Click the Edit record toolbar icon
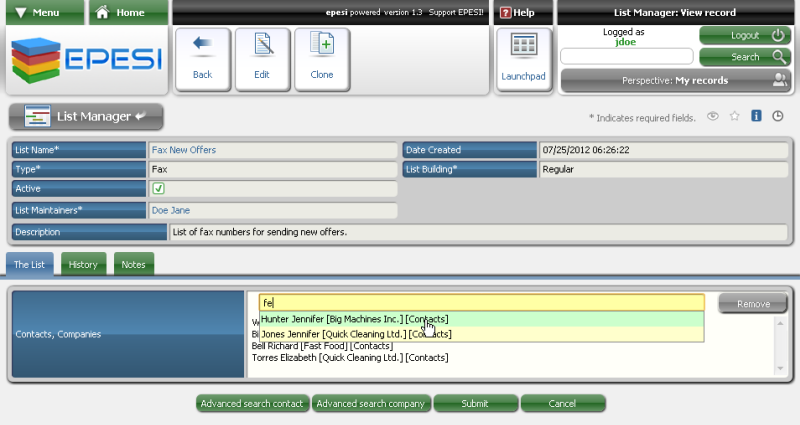The image size is (800, 425). [262, 57]
